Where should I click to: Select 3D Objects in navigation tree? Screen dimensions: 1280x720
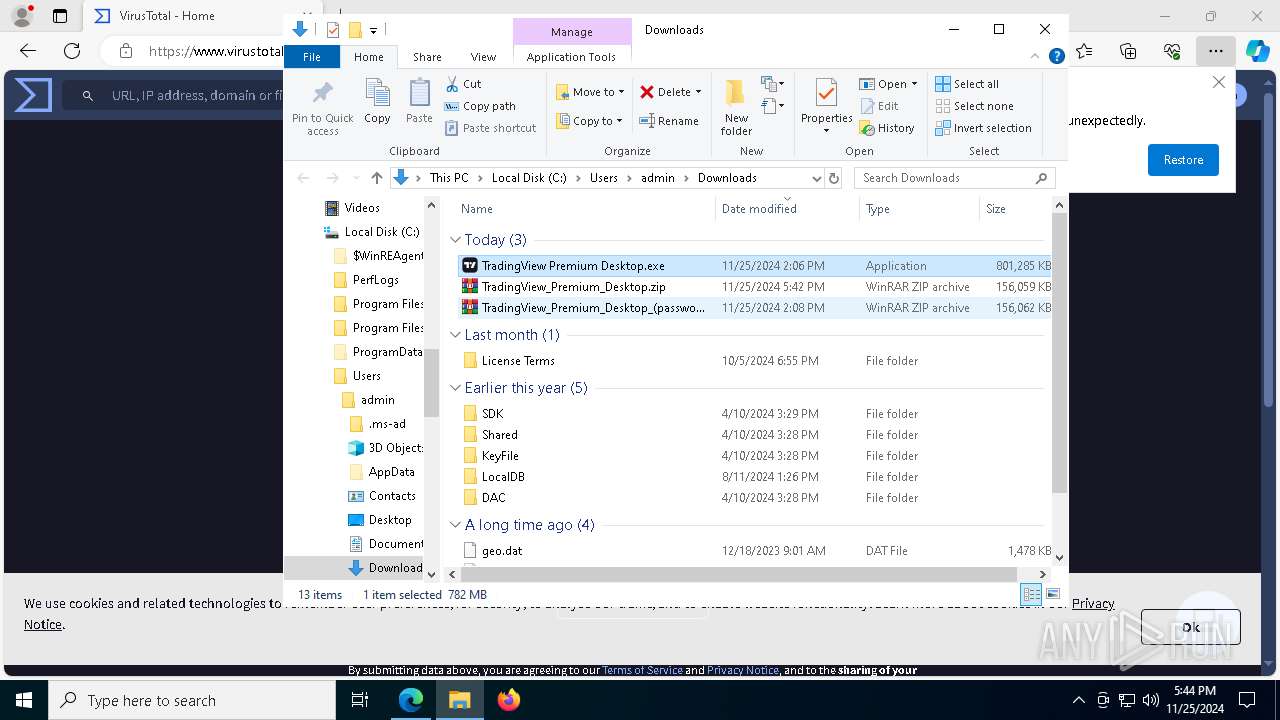point(385,448)
